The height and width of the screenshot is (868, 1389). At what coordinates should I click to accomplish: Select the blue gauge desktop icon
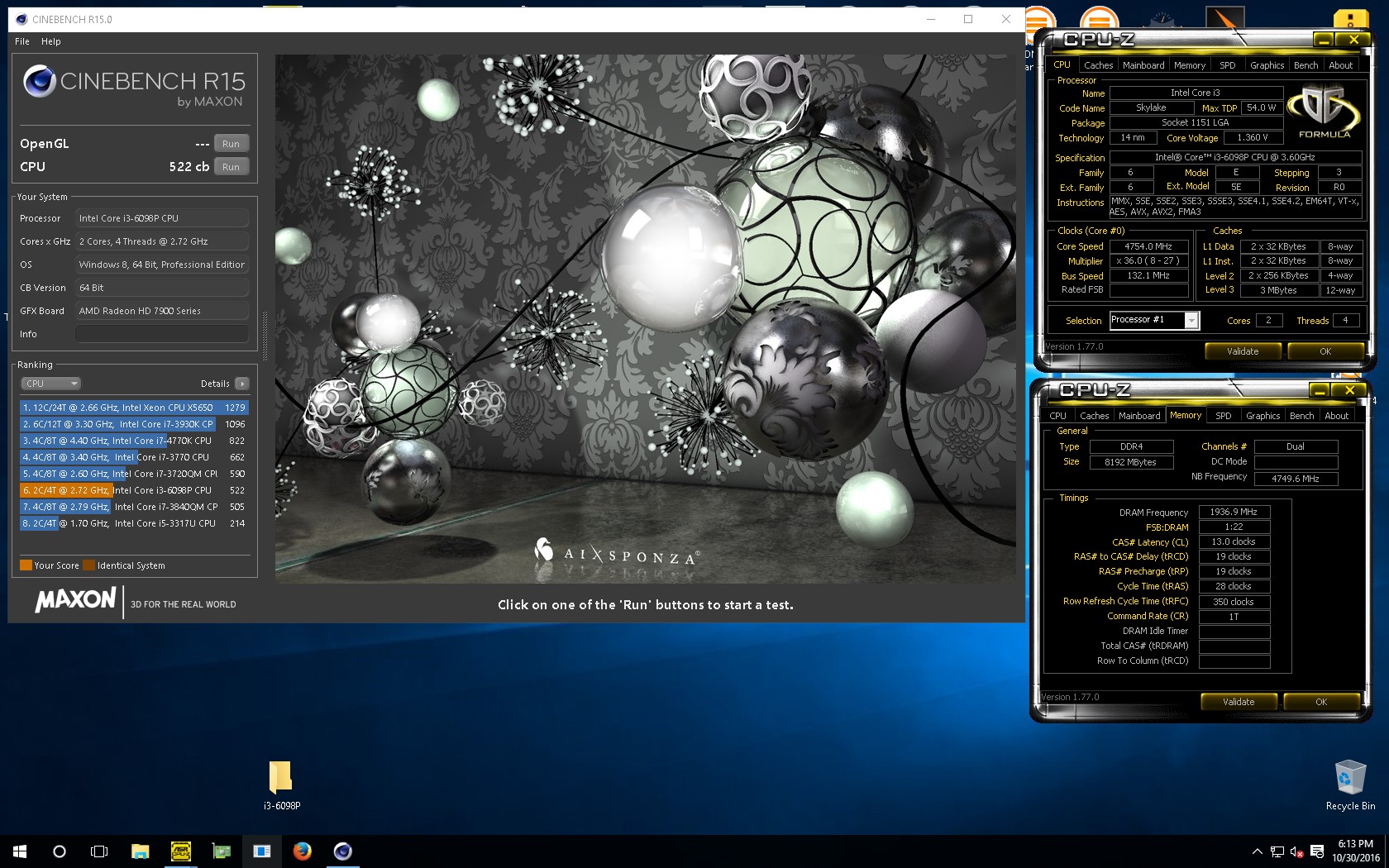click(1162, 21)
